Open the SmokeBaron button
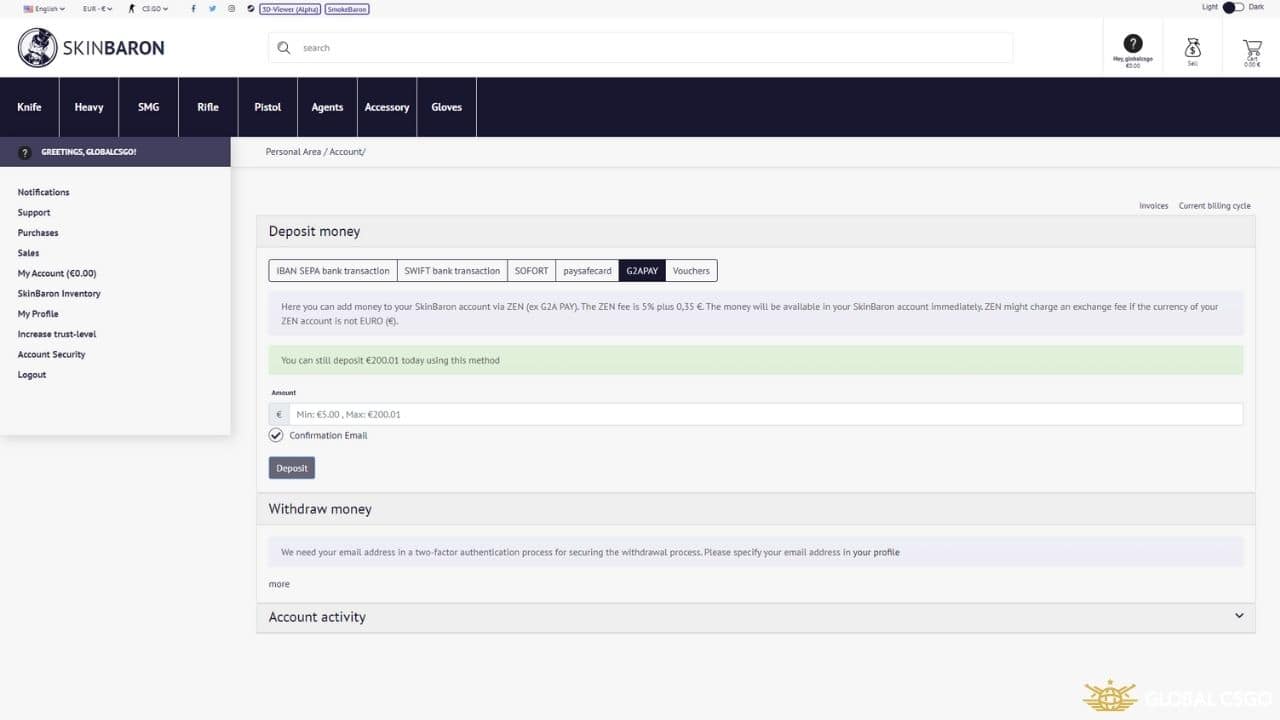Screen dimensions: 1280x720 point(347,8)
